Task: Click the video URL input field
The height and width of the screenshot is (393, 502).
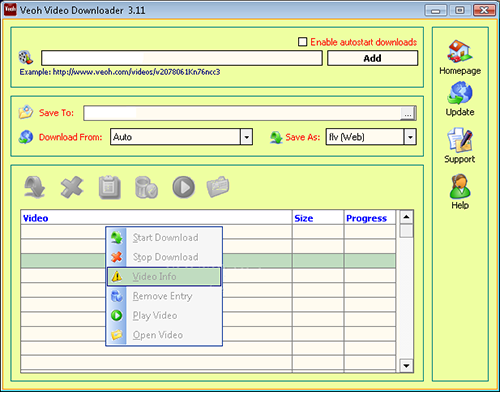Action: coord(182,58)
